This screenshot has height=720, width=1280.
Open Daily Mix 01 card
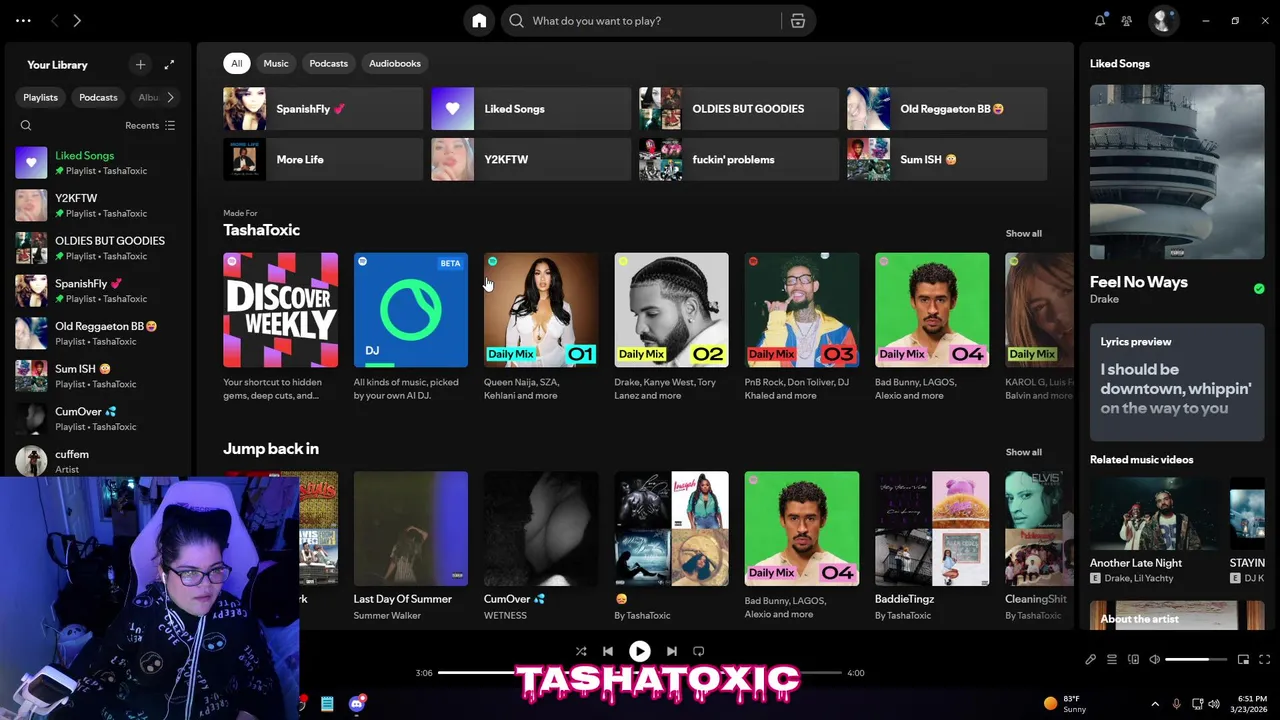(541, 327)
